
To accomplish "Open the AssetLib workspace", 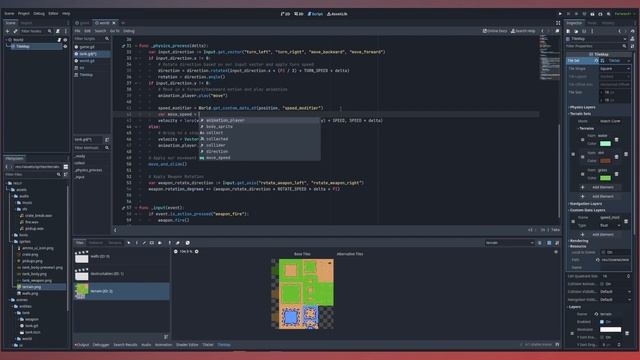I will pos(337,14).
